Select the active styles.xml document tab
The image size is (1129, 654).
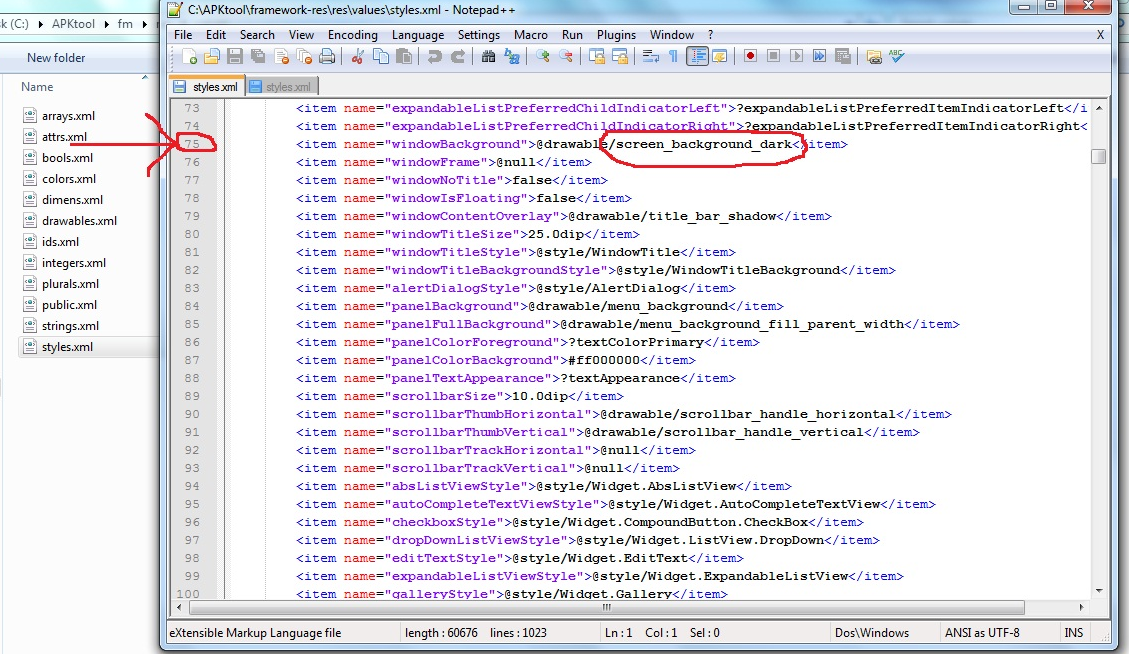pyautogui.click(x=207, y=86)
